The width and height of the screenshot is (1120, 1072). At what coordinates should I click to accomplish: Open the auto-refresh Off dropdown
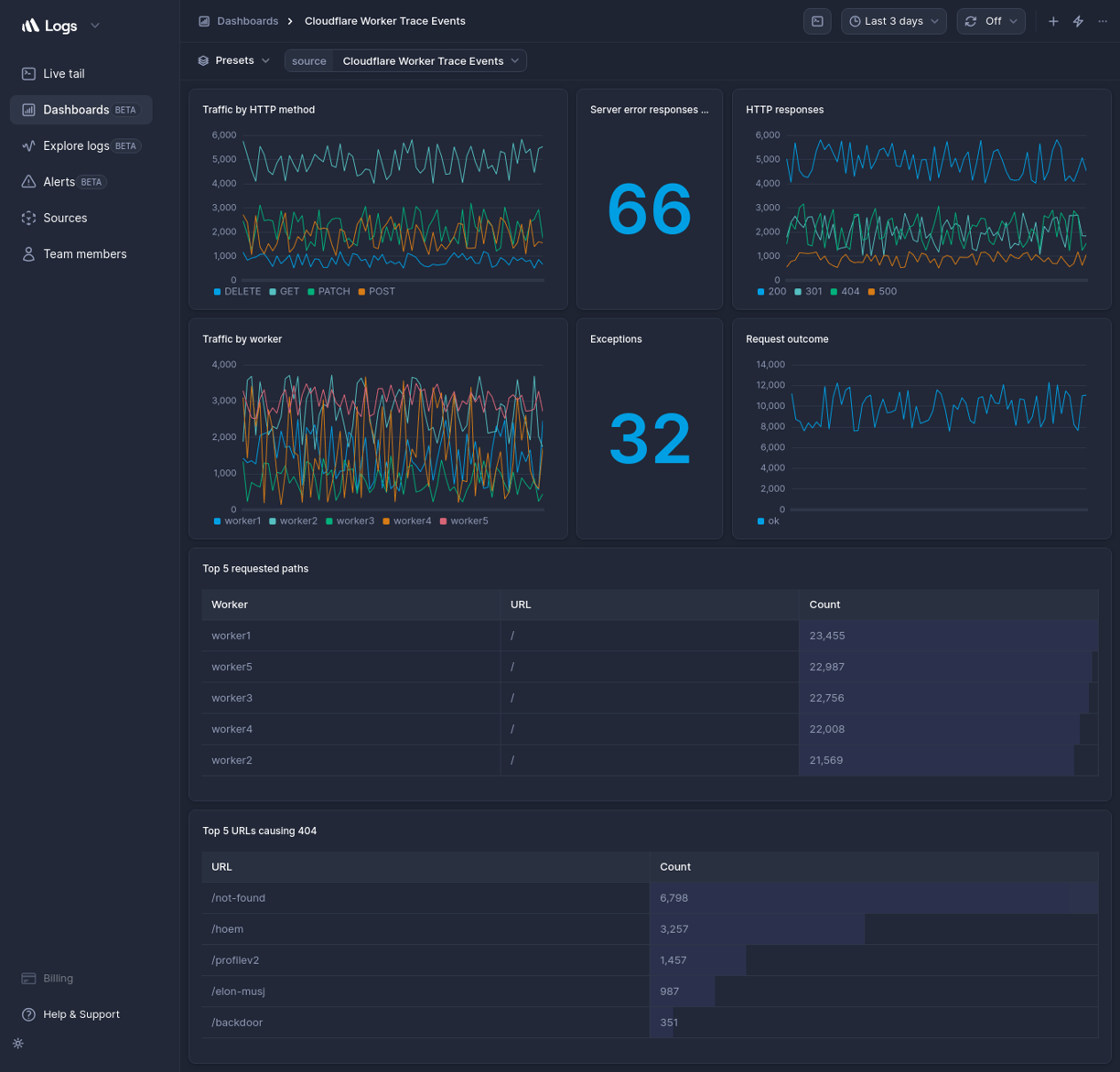coord(991,20)
